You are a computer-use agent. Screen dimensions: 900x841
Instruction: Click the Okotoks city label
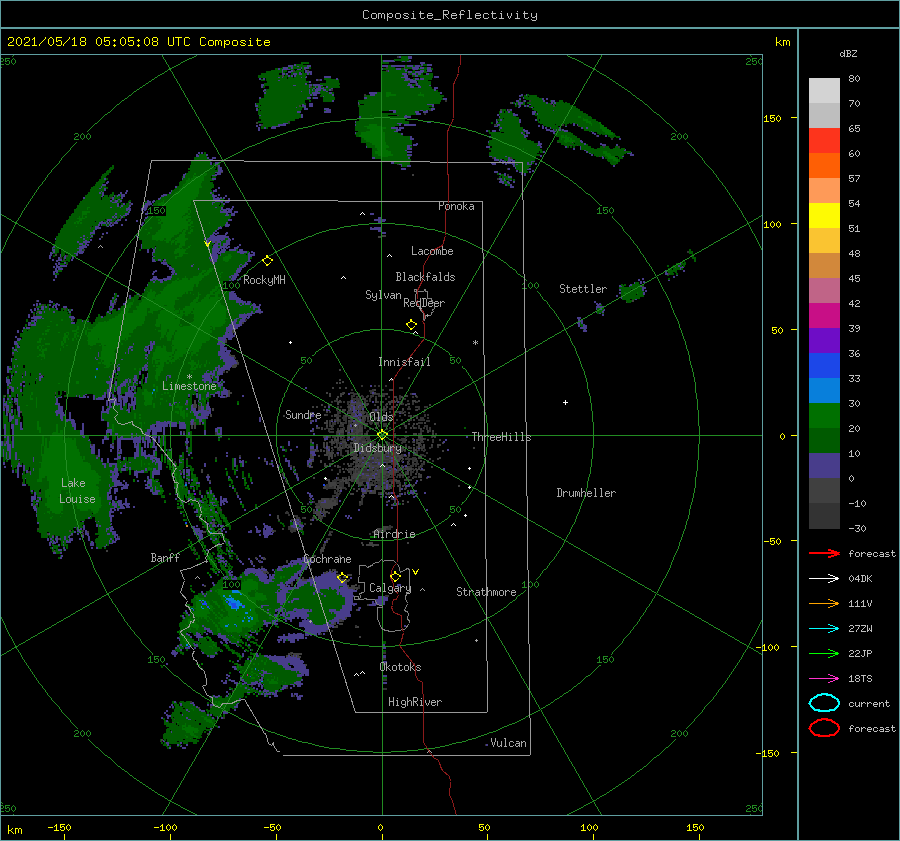400,667
